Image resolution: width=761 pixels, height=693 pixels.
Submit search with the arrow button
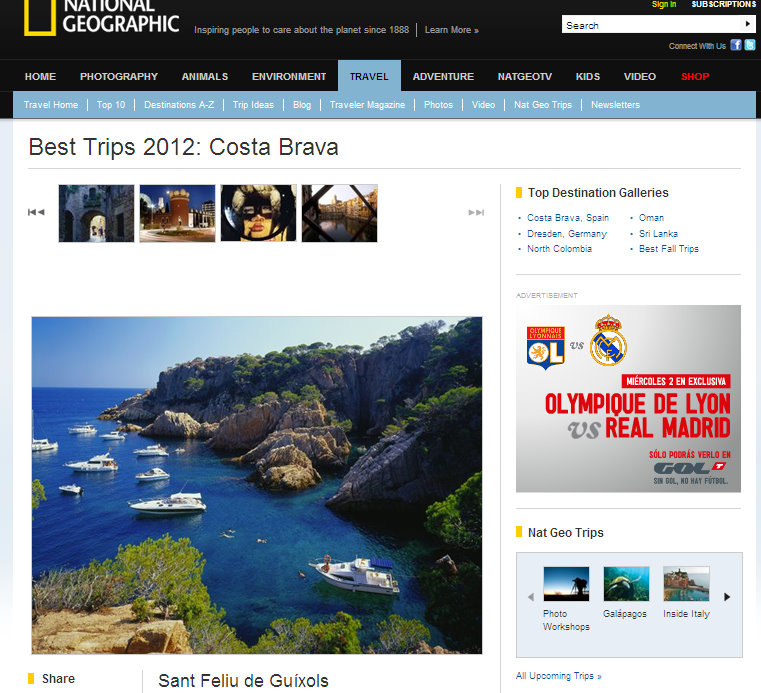[x=747, y=24]
